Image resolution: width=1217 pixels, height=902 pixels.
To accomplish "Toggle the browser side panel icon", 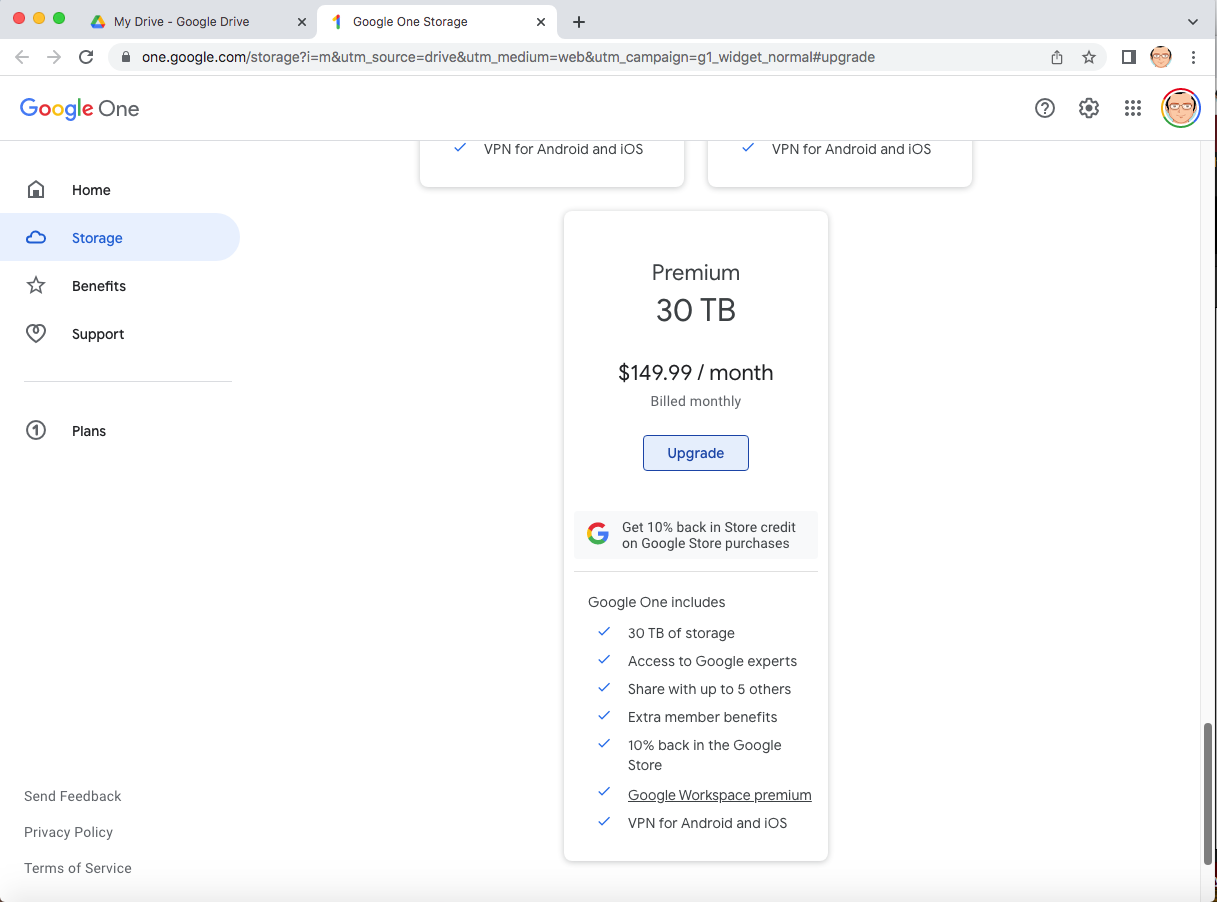I will pos(1129,57).
